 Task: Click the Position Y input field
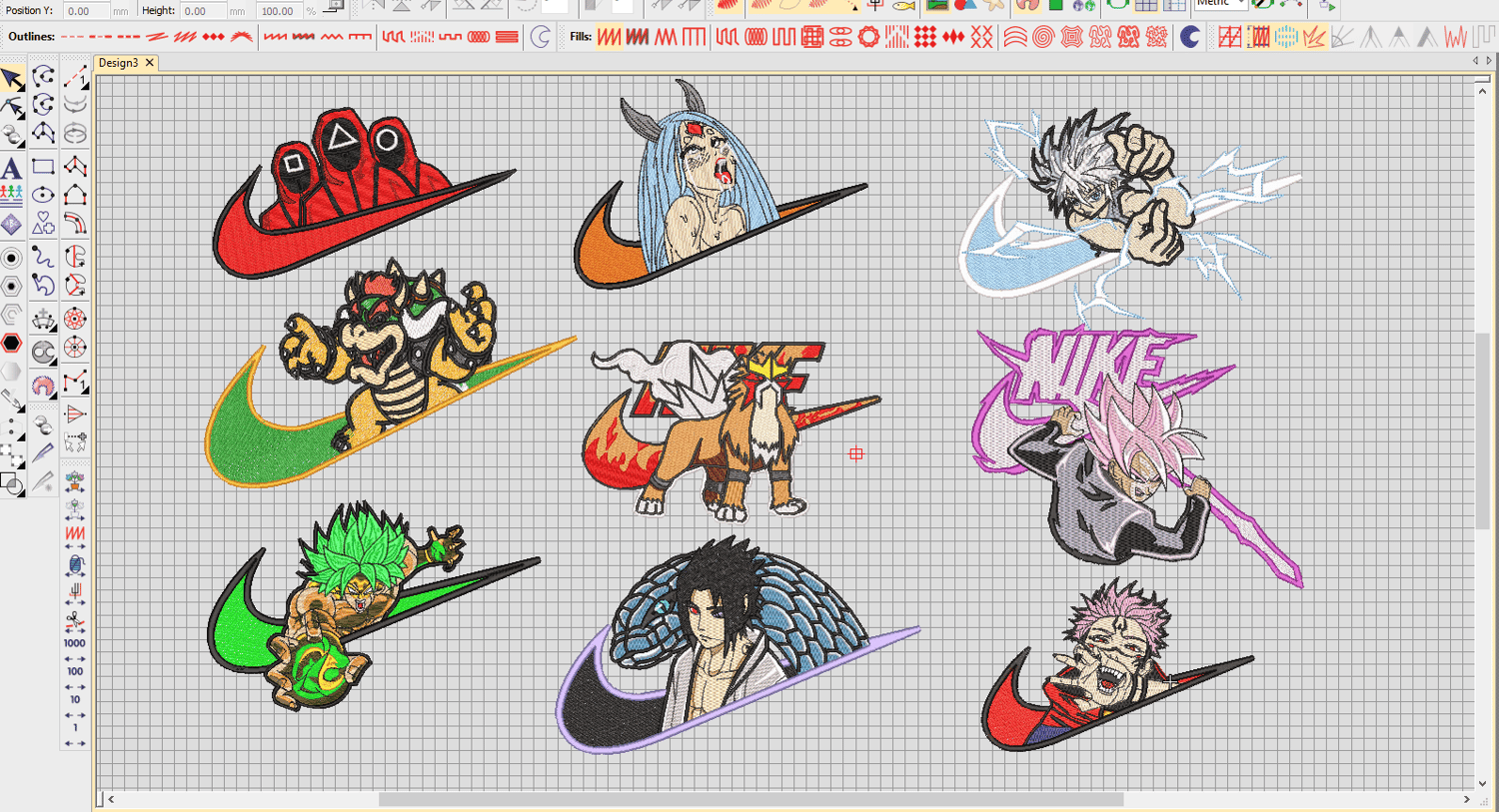point(86,11)
